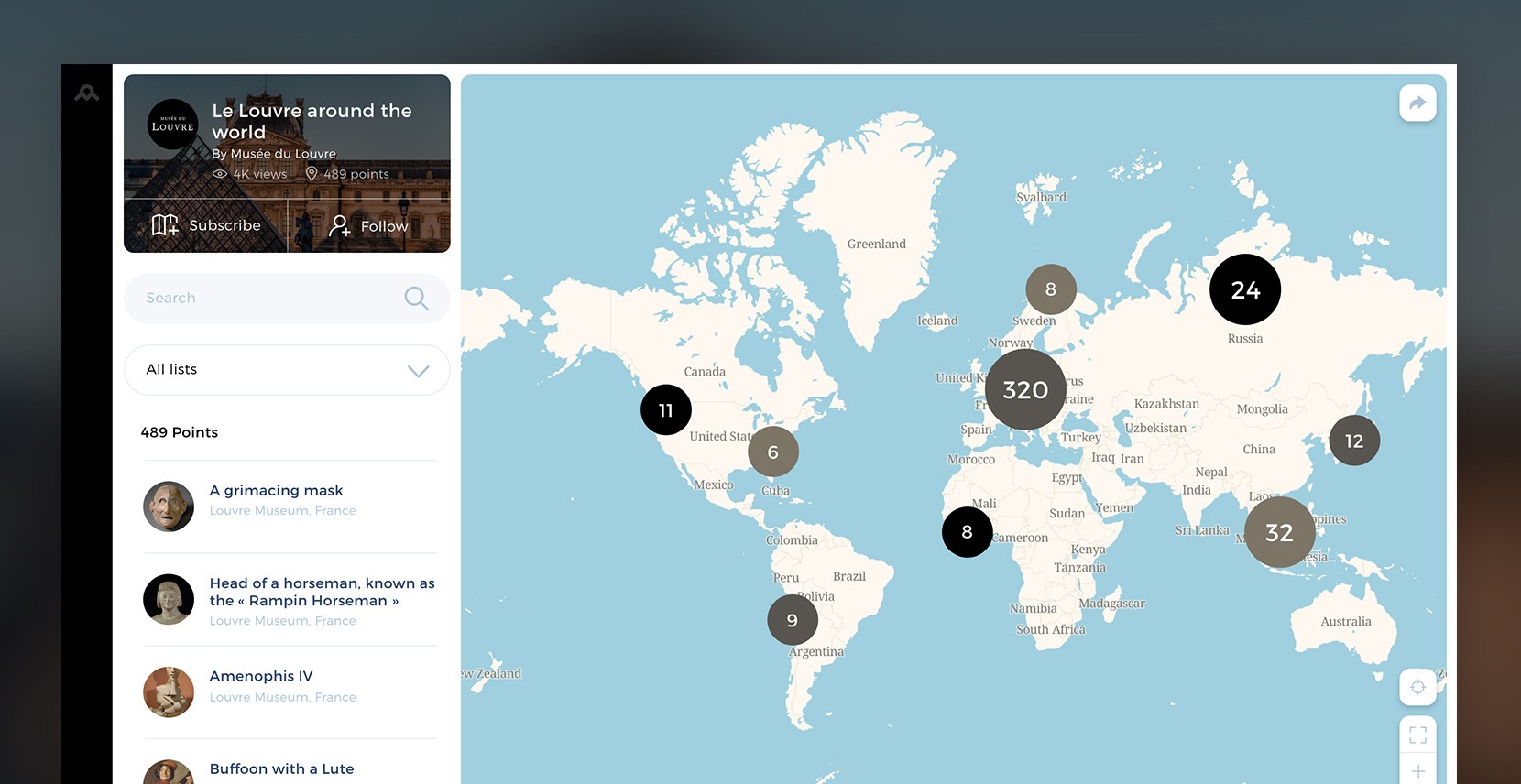The height and width of the screenshot is (784, 1521).
Task: Open the 6 points cluster in eastern USA
Action: click(773, 452)
